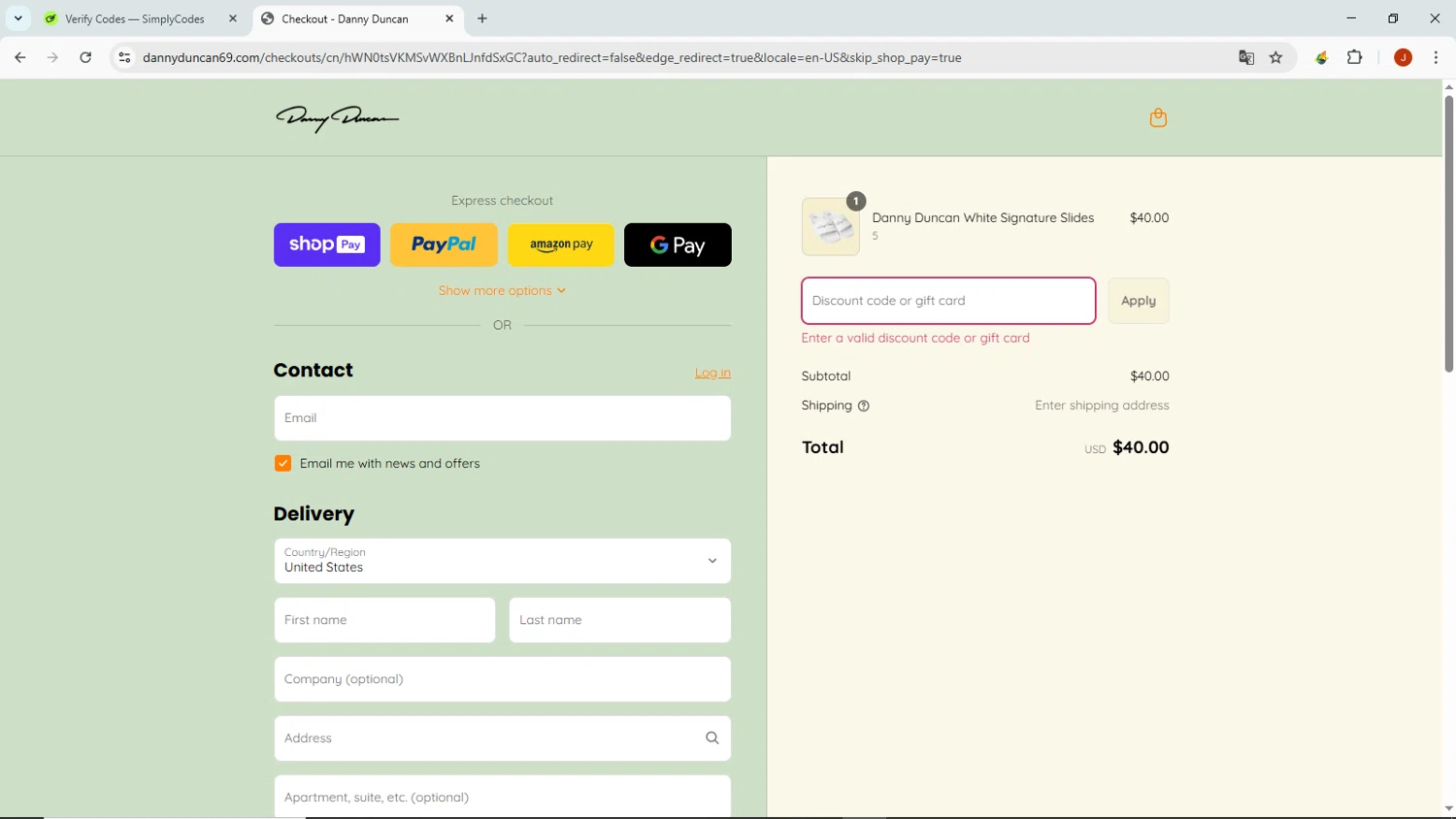Bookmark this page with star icon
Image resolution: width=1456 pixels, height=819 pixels.
coord(1276,57)
